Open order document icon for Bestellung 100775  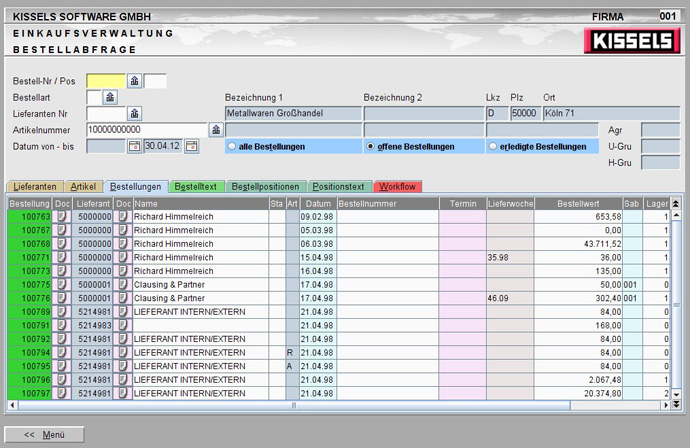click(x=62, y=285)
